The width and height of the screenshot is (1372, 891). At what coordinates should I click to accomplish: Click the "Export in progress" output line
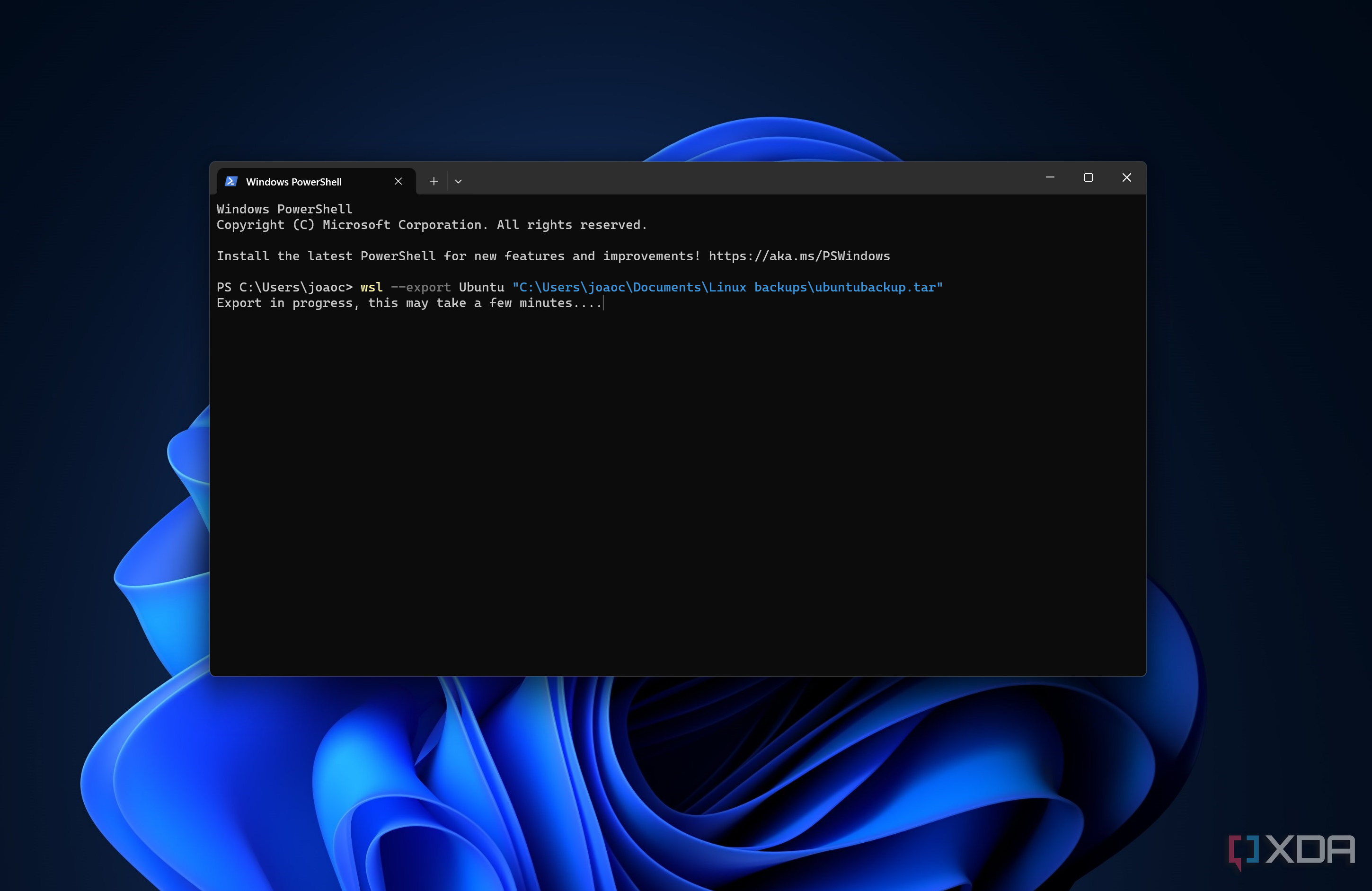(x=404, y=303)
